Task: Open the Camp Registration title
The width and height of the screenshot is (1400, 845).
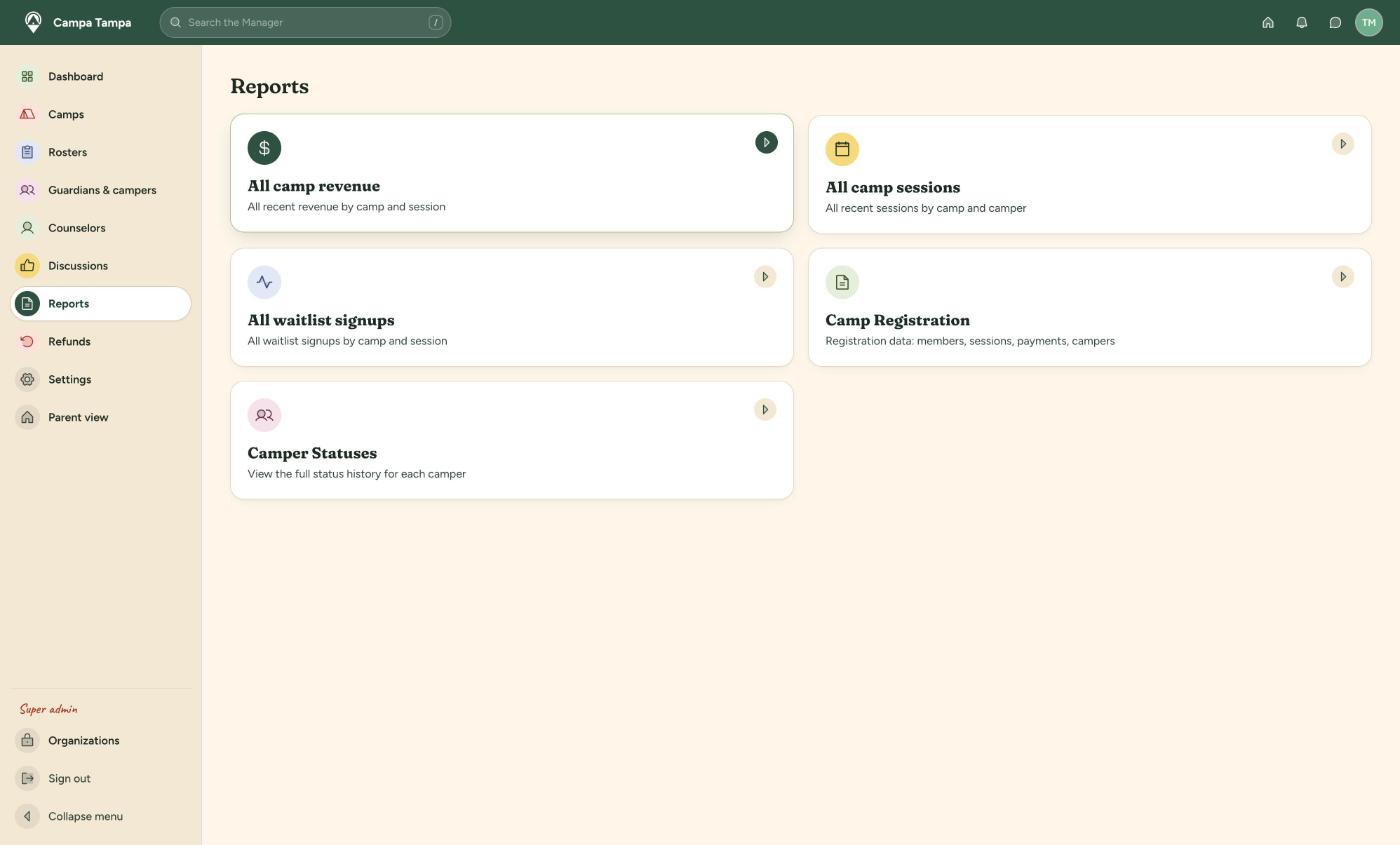Action: click(898, 320)
